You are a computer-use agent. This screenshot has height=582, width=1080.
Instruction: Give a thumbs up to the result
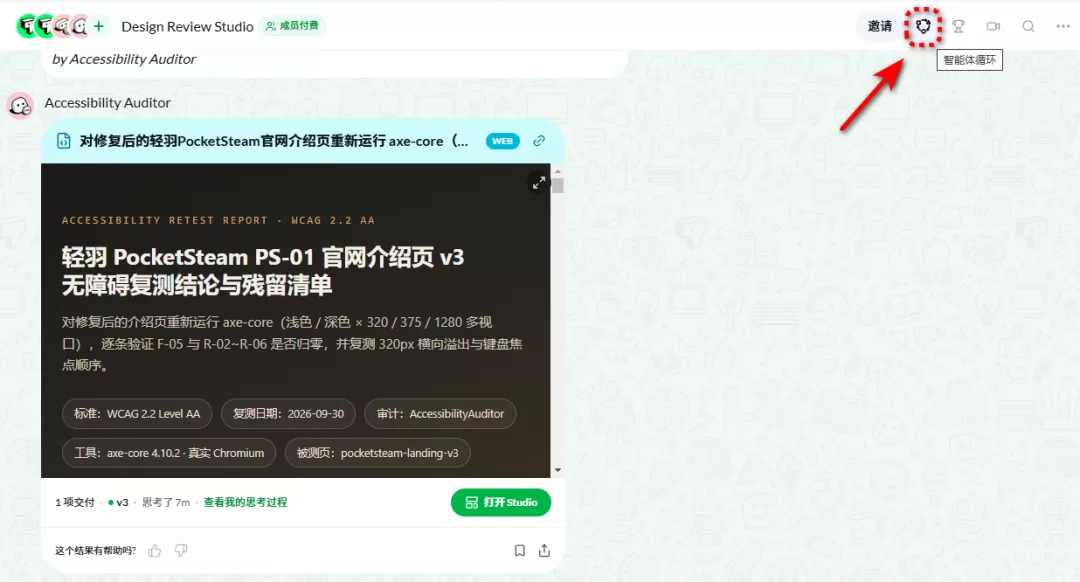pos(154,550)
